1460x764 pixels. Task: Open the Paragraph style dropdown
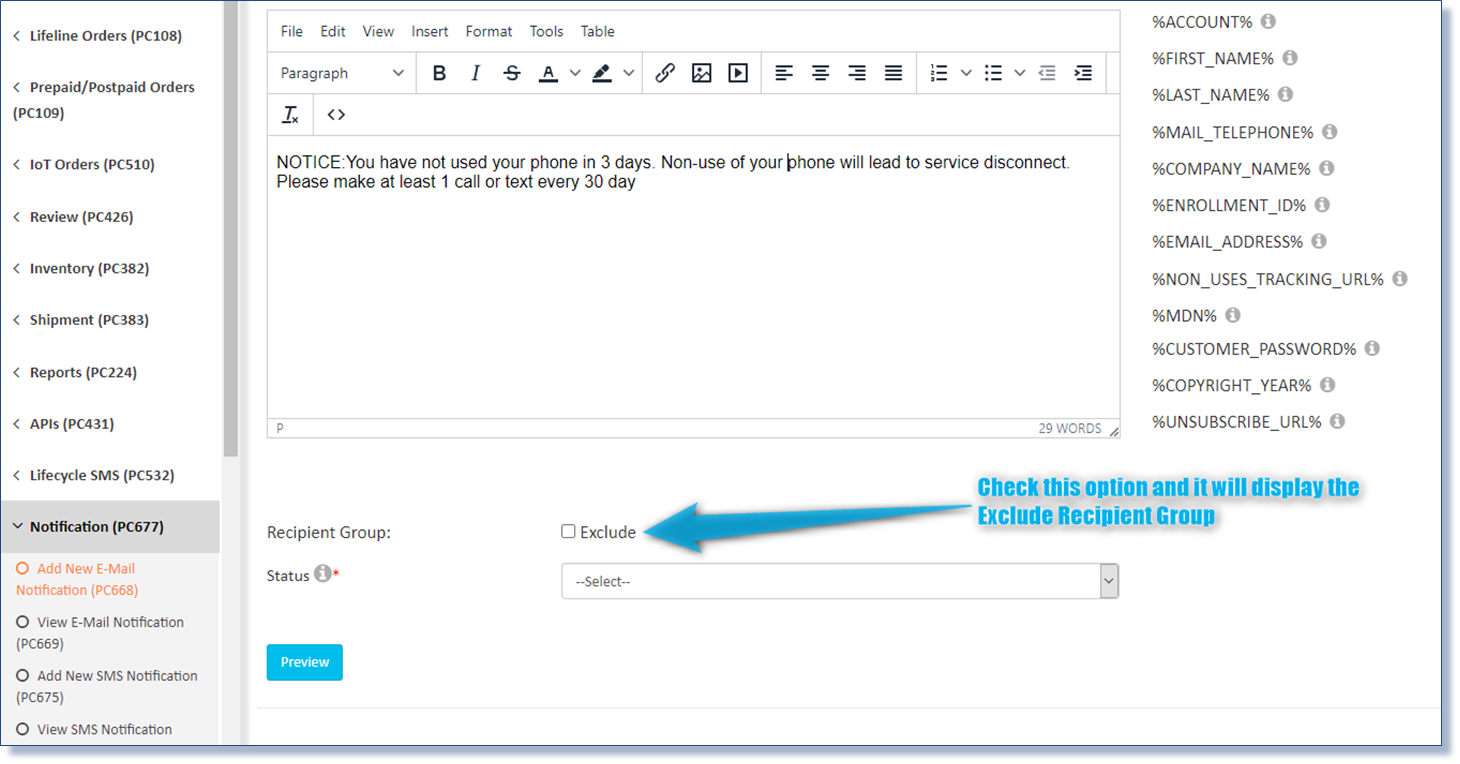340,72
